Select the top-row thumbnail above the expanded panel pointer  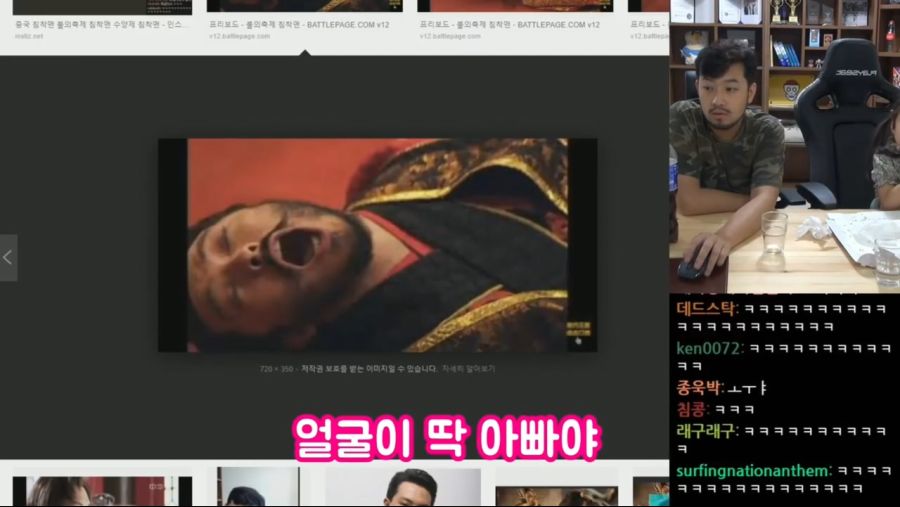click(305, 6)
